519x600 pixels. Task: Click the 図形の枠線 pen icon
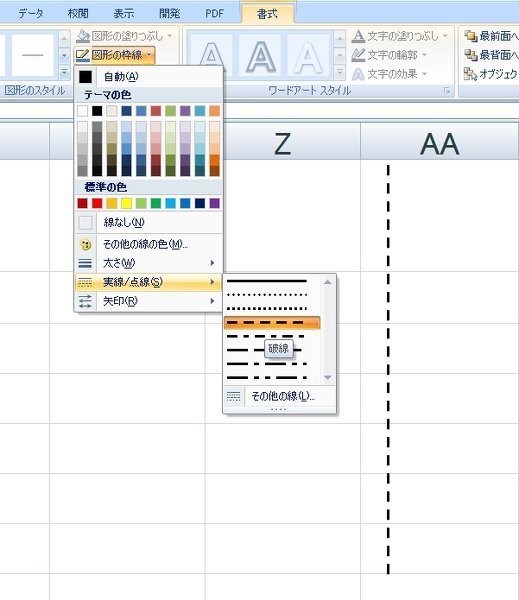pos(83,55)
